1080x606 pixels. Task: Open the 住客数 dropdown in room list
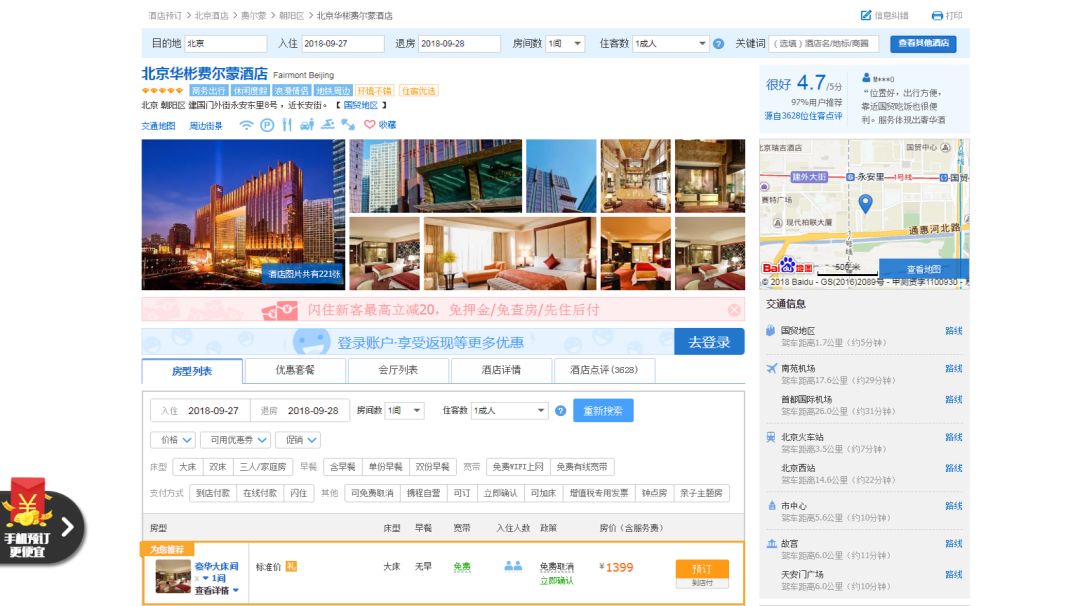click(509, 410)
